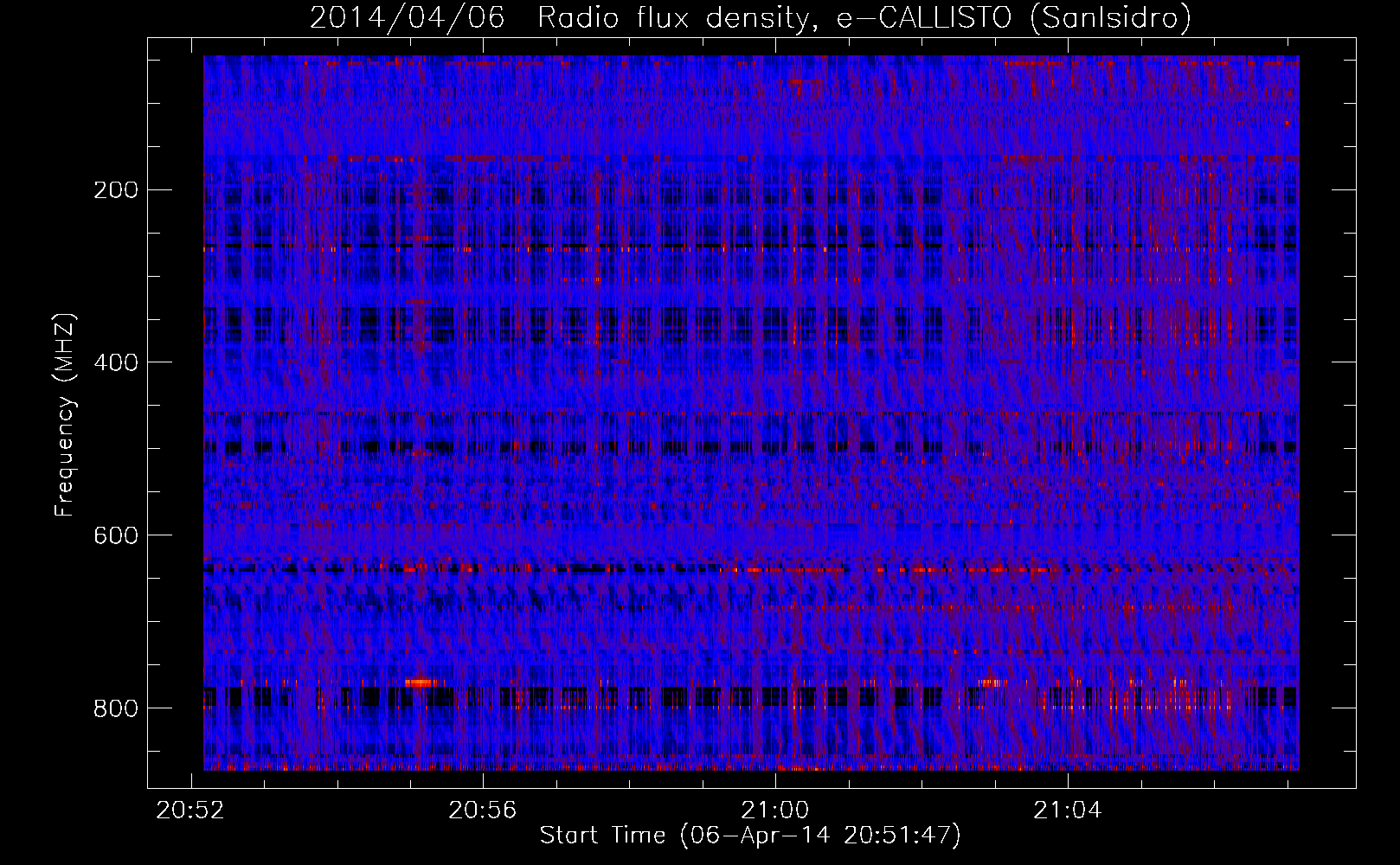Image resolution: width=1400 pixels, height=865 pixels.
Task: Click the 20:52 time tick label
Action: [189, 810]
